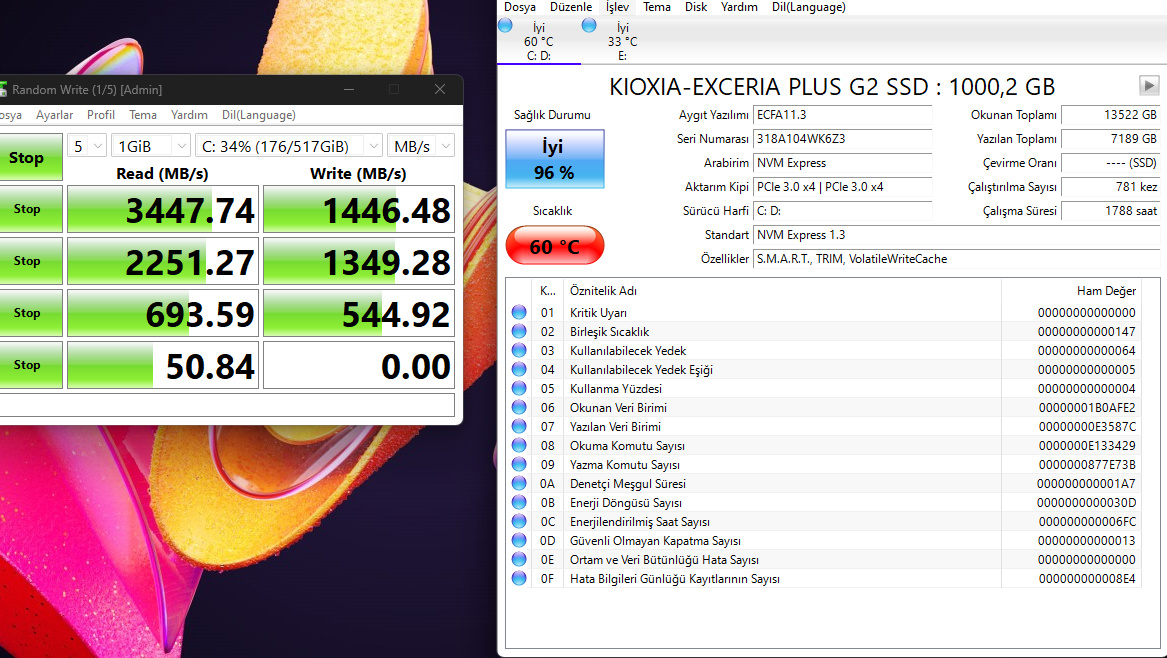
Task: Open Yardım menu in CrystalDiskMark
Action: tap(189, 115)
